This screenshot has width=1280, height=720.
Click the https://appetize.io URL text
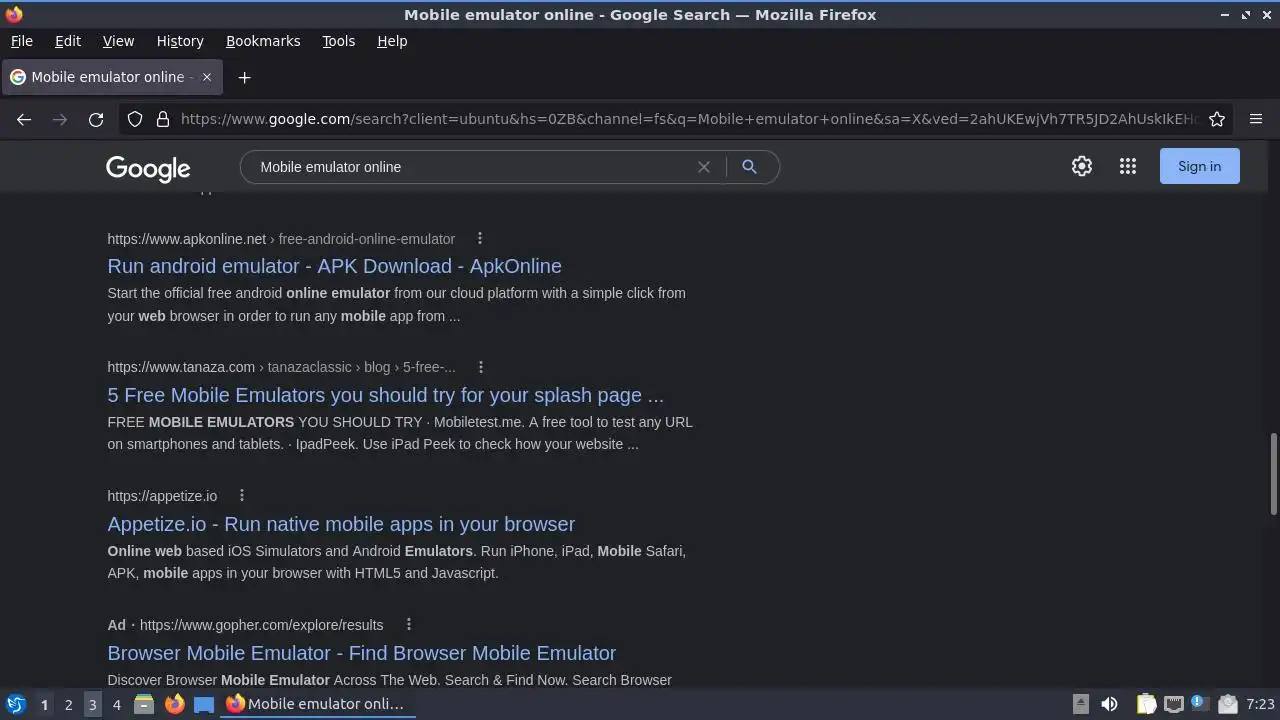pos(162,496)
